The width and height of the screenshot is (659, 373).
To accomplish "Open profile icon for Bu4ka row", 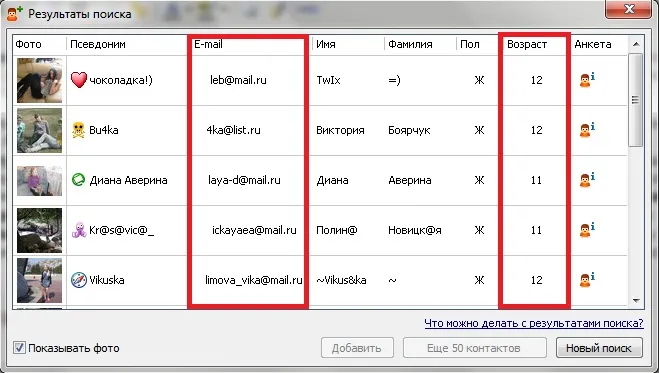I will (x=587, y=129).
